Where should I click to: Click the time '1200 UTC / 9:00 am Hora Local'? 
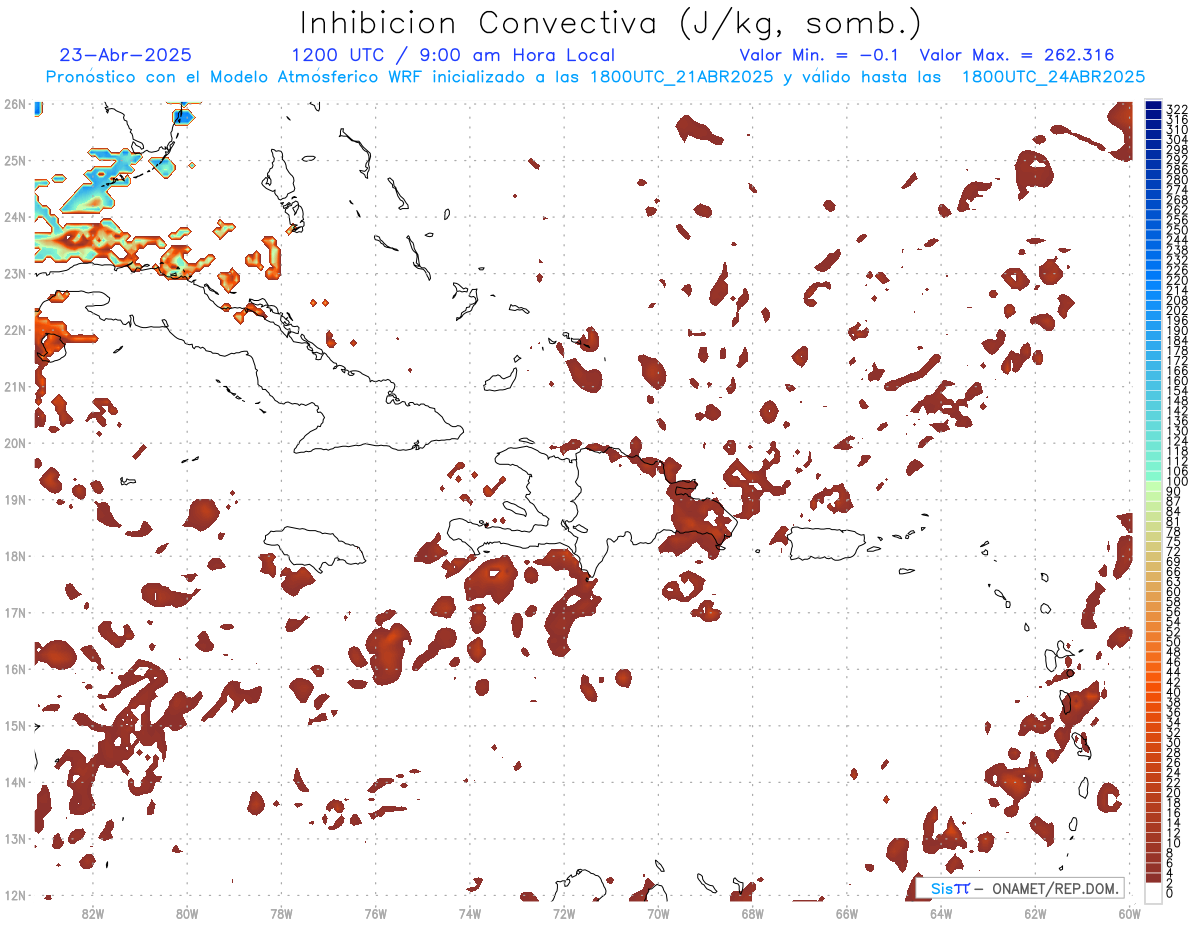coord(453,56)
